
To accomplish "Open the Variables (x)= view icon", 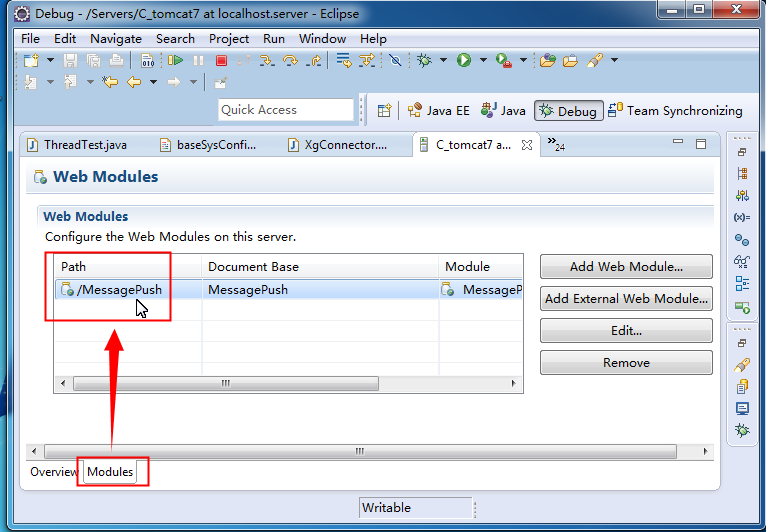I will [x=742, y=217].
